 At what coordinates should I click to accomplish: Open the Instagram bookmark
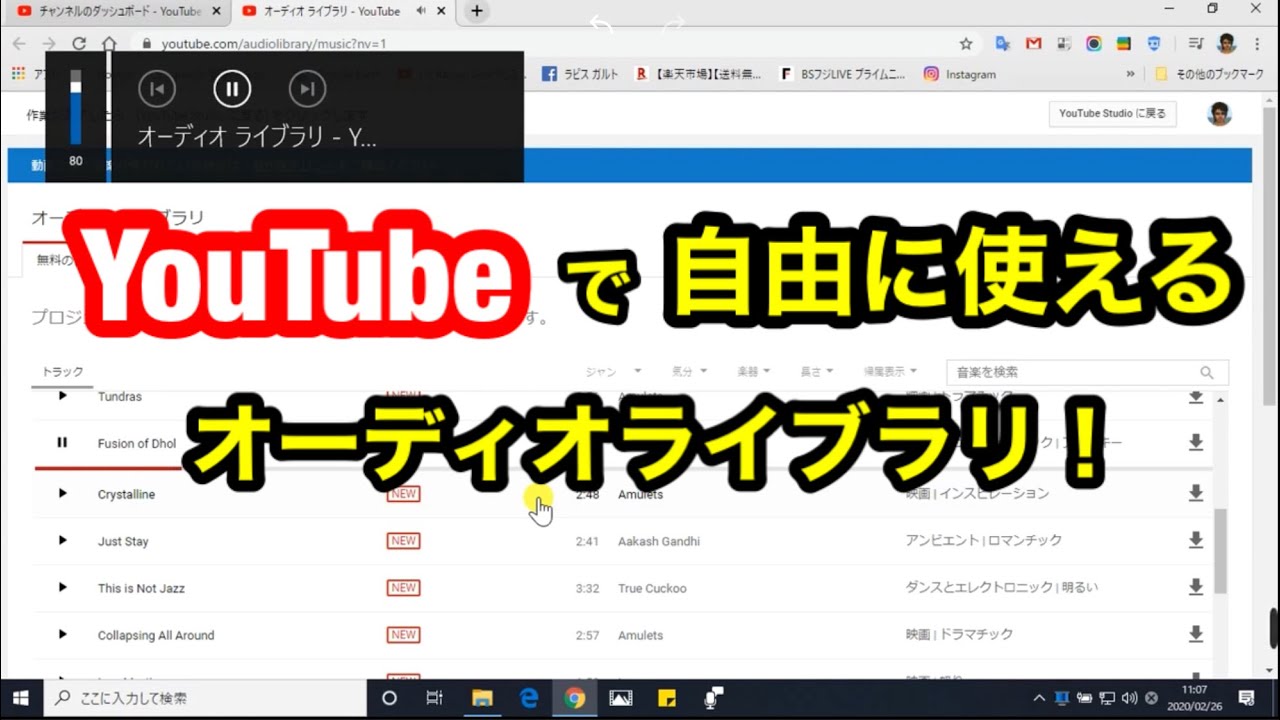(x=960, y=74)
